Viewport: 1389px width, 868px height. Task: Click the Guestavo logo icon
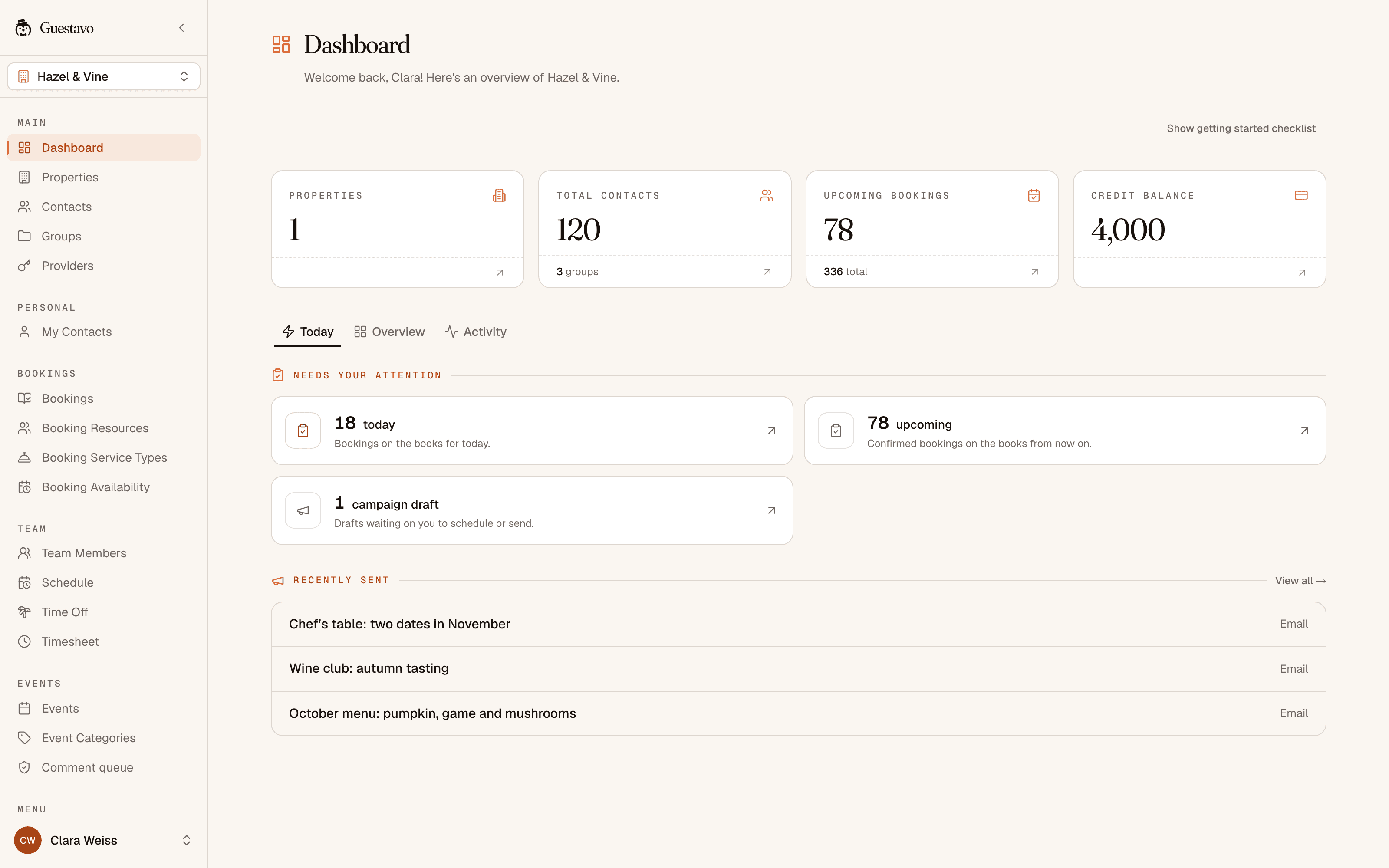pos(23,27)
